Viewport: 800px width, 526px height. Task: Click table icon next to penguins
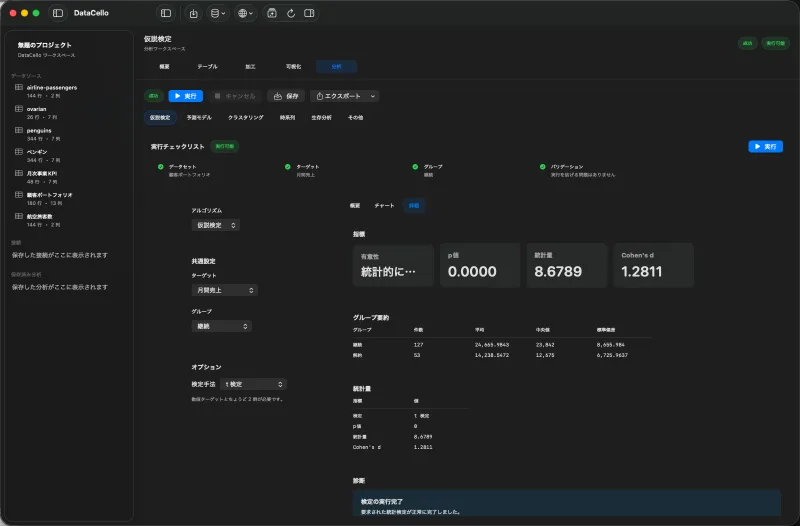click(19, 130)
